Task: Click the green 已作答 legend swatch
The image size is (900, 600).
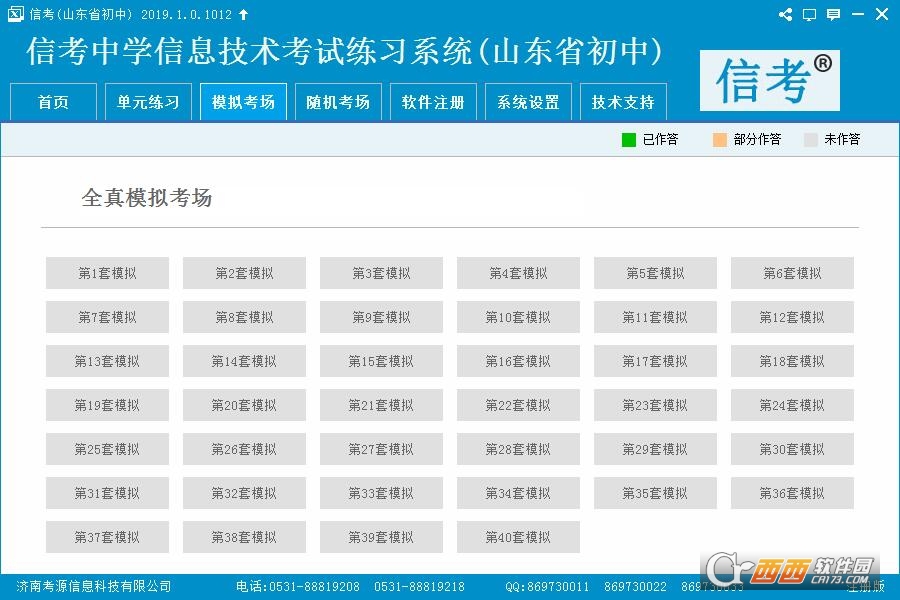Action: pyautogui.click(x=629, y=140)
